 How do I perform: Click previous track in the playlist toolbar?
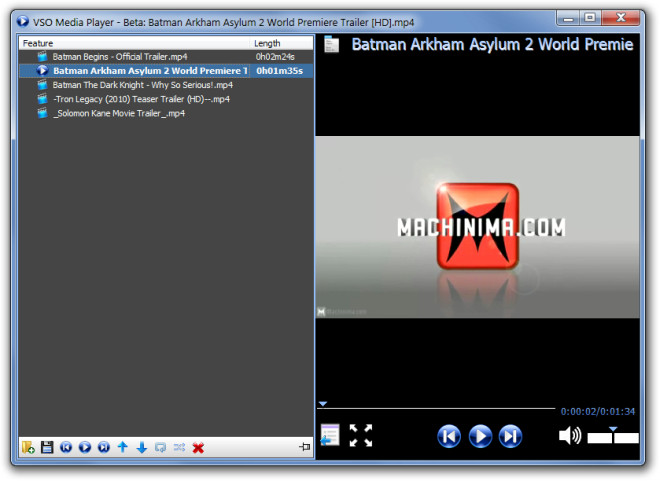coord(66,447)
